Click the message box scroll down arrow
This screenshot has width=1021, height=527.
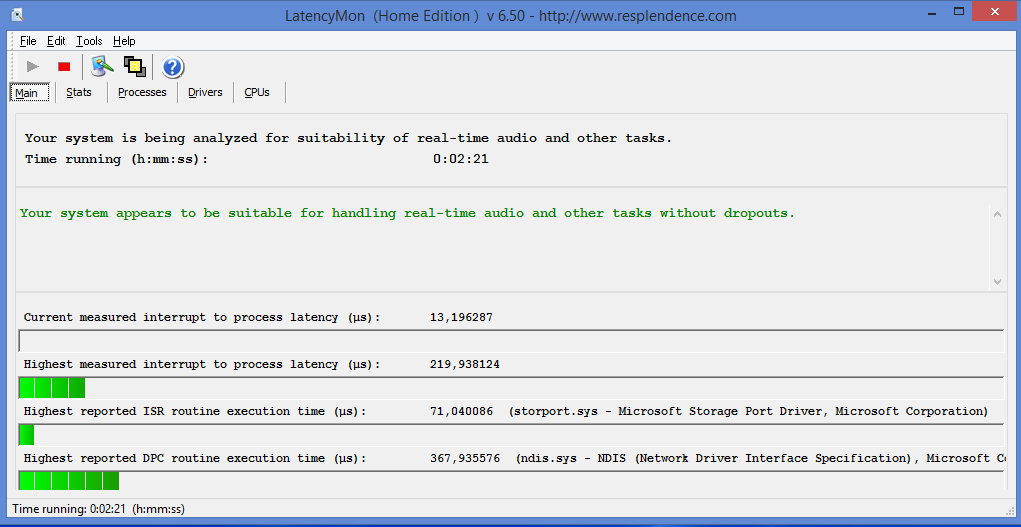pos(996,281)
